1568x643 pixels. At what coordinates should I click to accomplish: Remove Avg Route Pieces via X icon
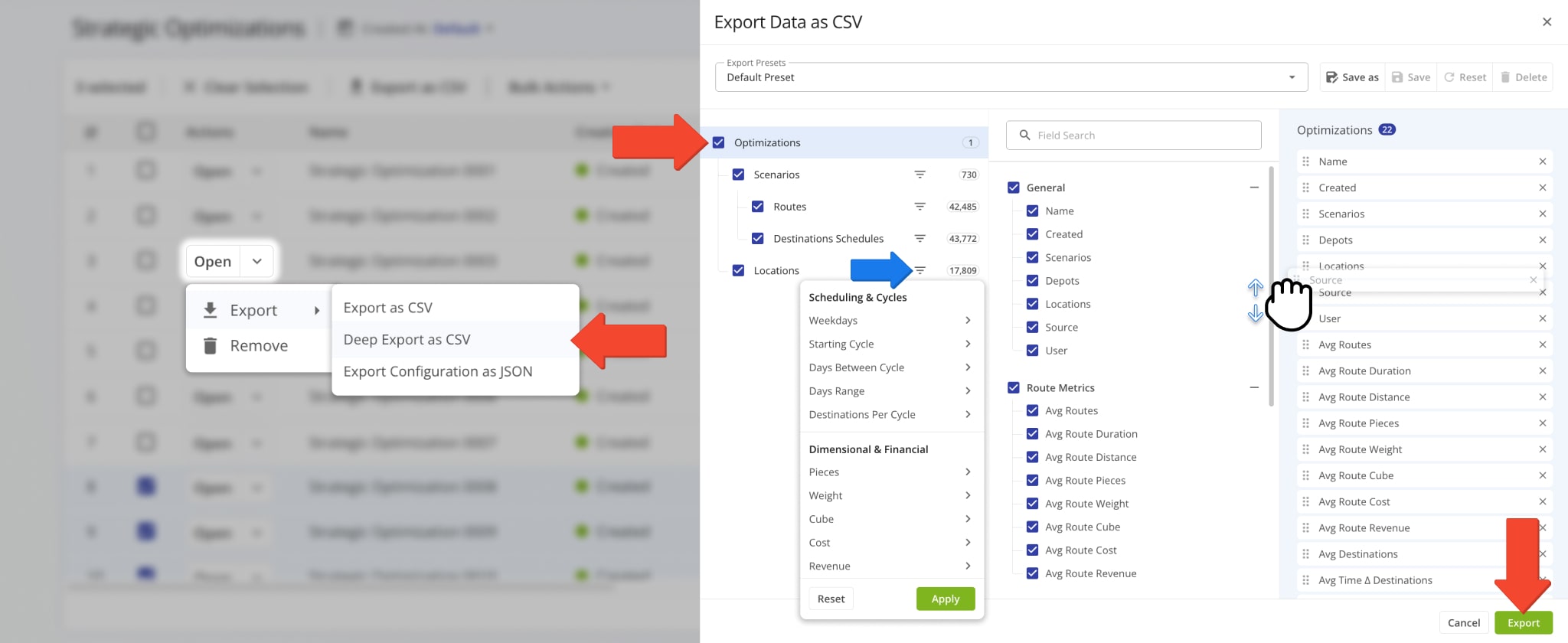(x=1542, y=423)
